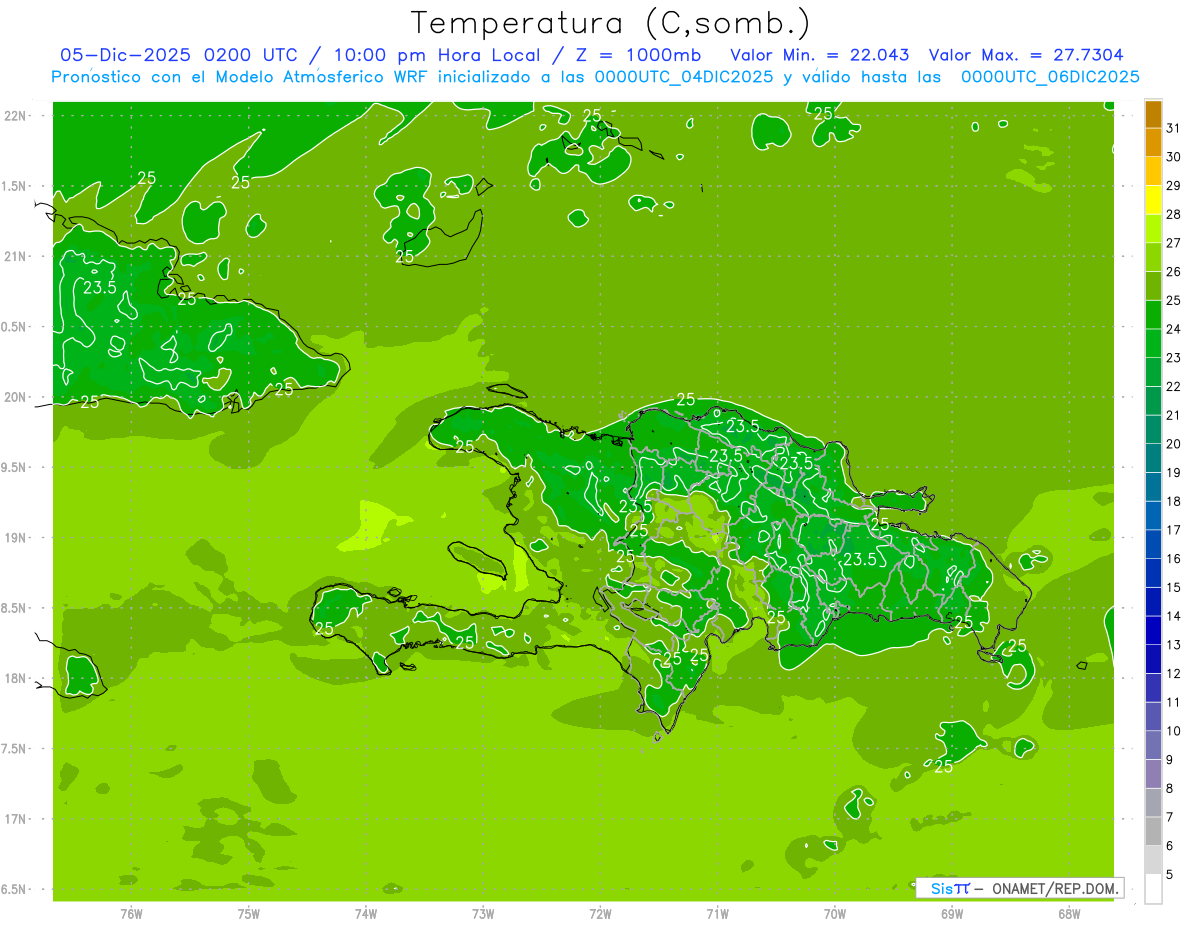Click the 76W longitude axis label
The image size is (1200, 927).
click(131, 913)
